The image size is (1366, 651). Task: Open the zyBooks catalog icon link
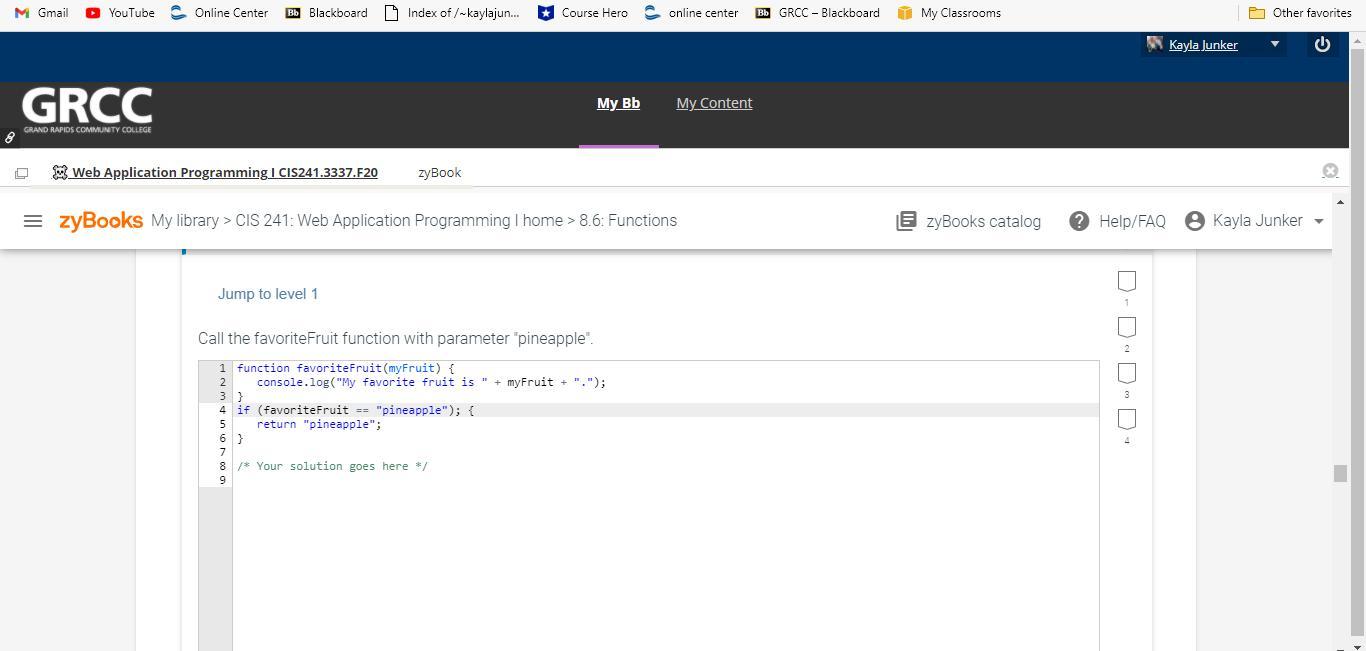(x=906, y=221)
